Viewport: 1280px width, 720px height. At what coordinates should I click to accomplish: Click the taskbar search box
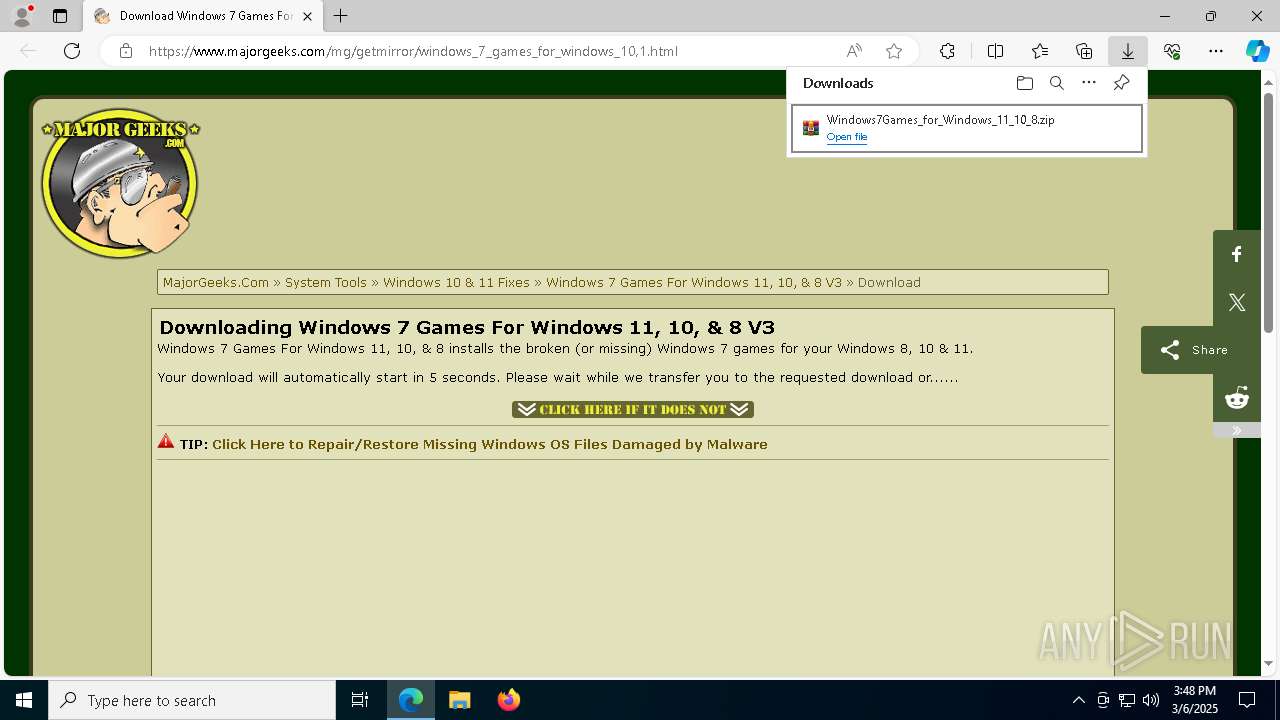click(x=192, y=700)
